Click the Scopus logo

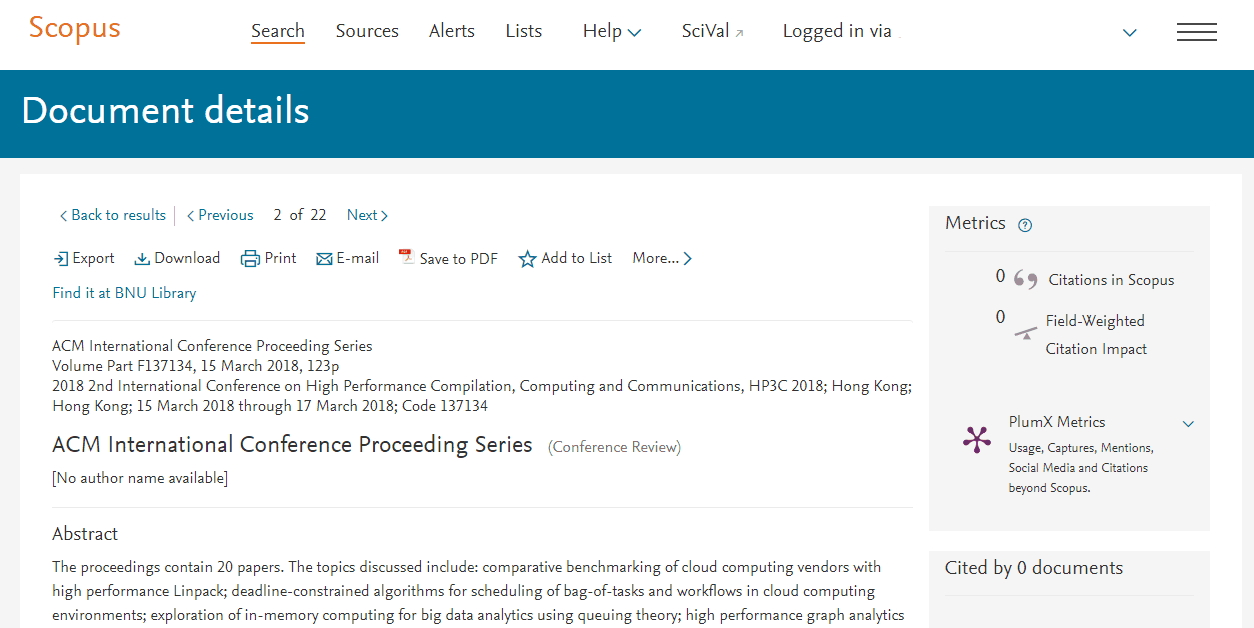(x=74, y=29)
